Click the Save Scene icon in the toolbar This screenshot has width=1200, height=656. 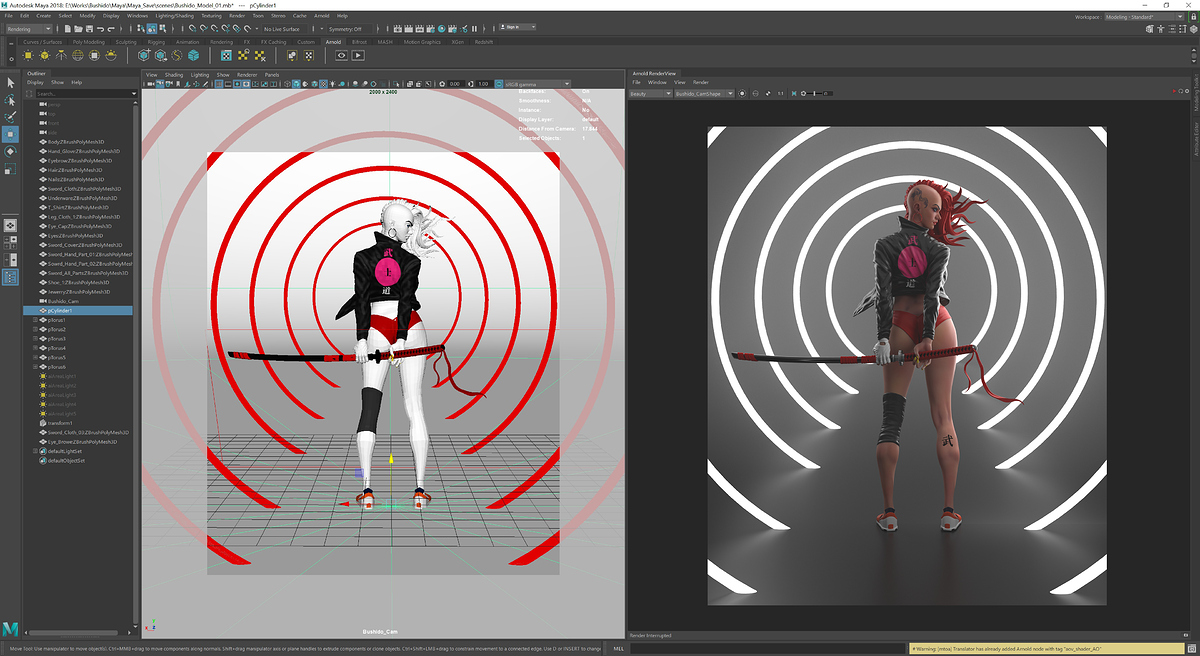tap(91, 28)
